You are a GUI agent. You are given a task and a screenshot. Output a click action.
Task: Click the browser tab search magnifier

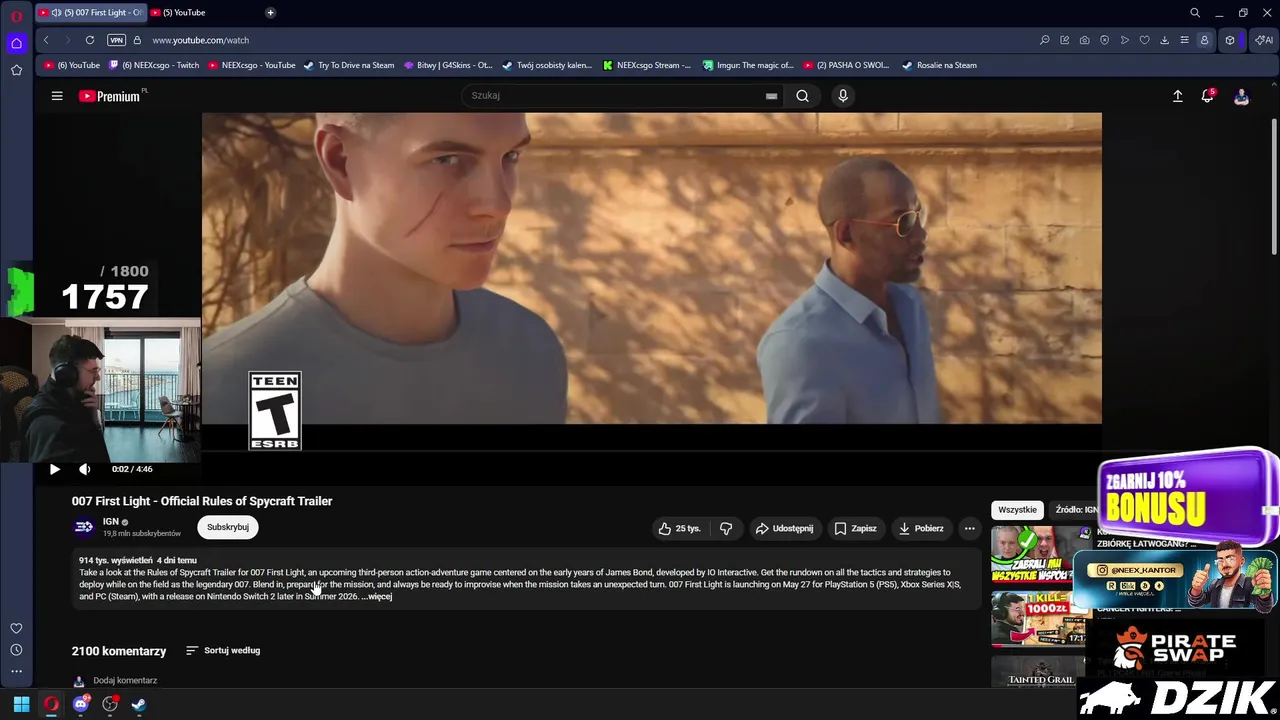click(x=1195, y=13)
